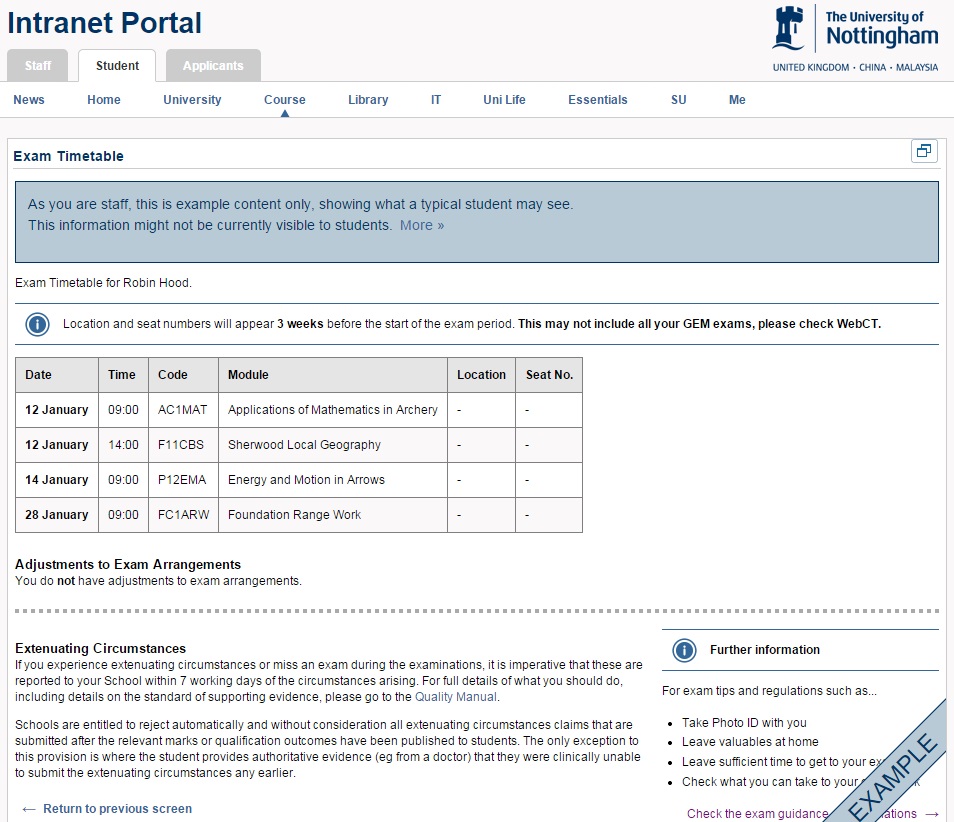954x822 pixels.
Task: Click the Further information info icon
Action: 684,650
